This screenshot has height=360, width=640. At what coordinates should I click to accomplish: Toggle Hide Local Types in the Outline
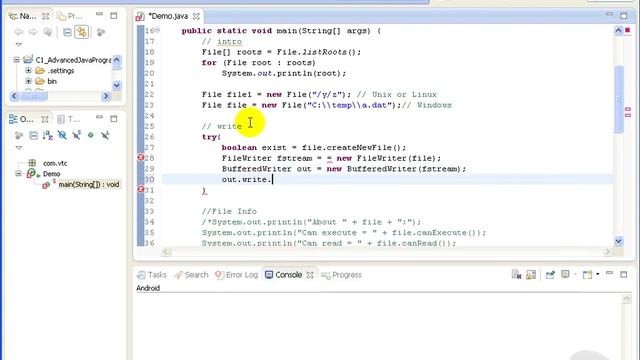pos(105,135)
